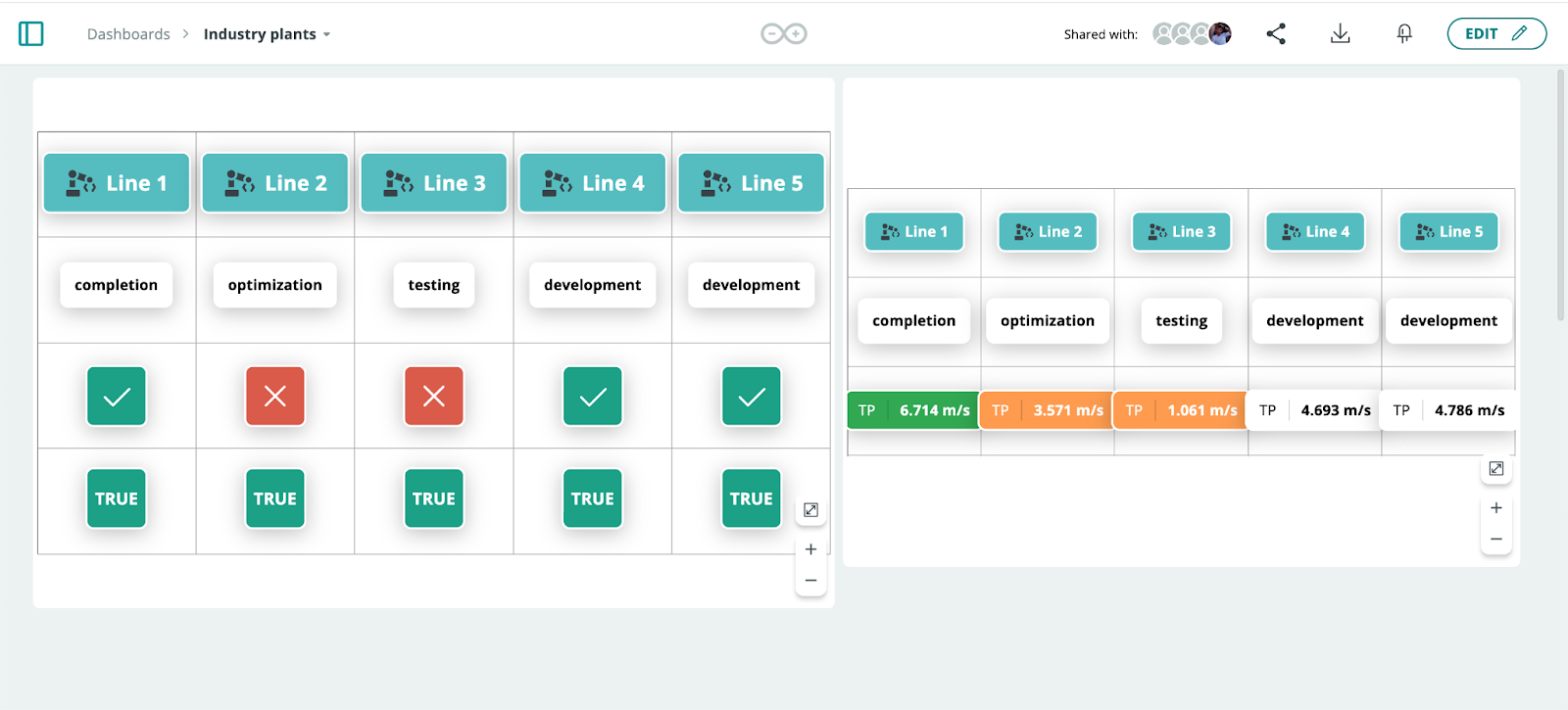
Task: Click Line 4 green checkmark status
Action: pyautogui.click(x=593, y=397)
